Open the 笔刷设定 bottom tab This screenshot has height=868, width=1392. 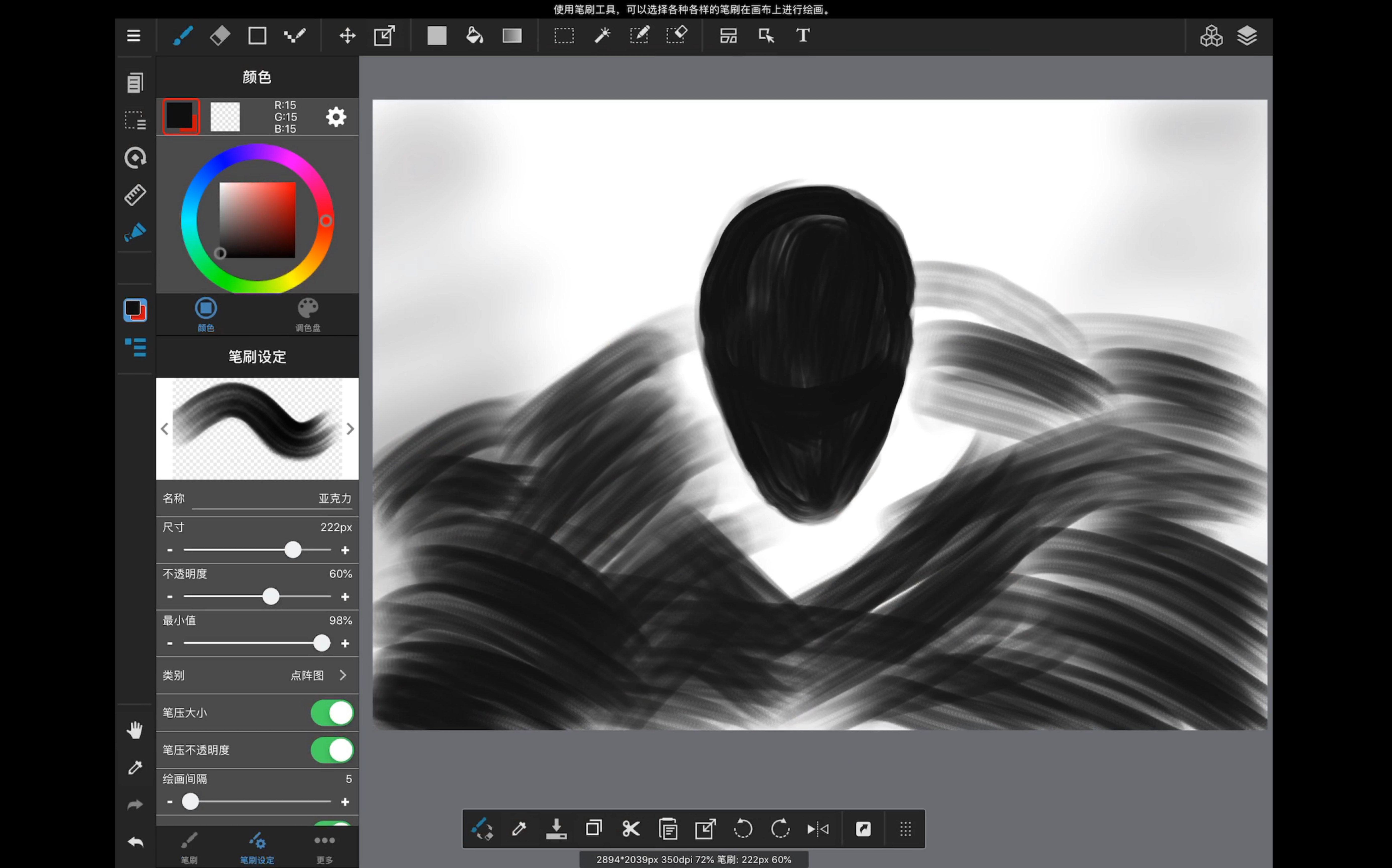coord(257,848)
